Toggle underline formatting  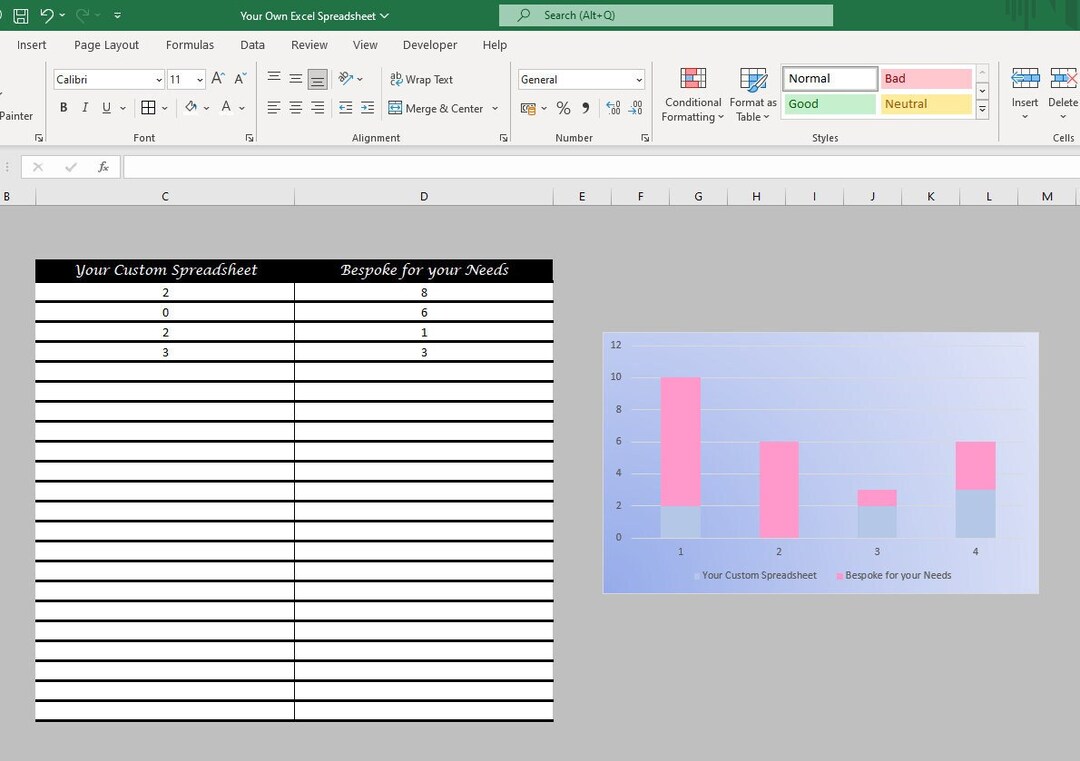coord(106,107)
